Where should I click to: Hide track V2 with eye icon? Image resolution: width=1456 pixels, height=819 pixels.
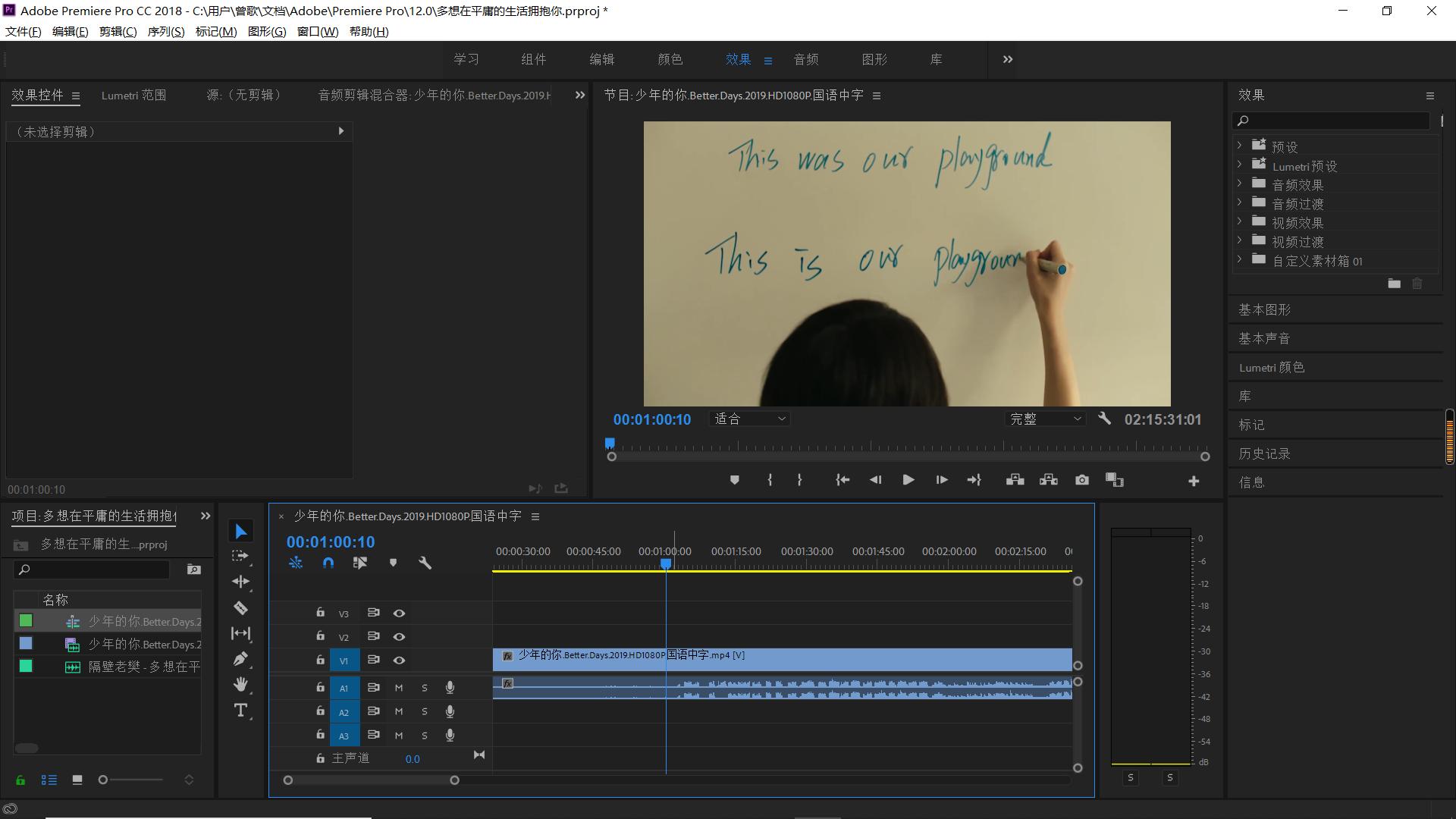tap(399, 637)
